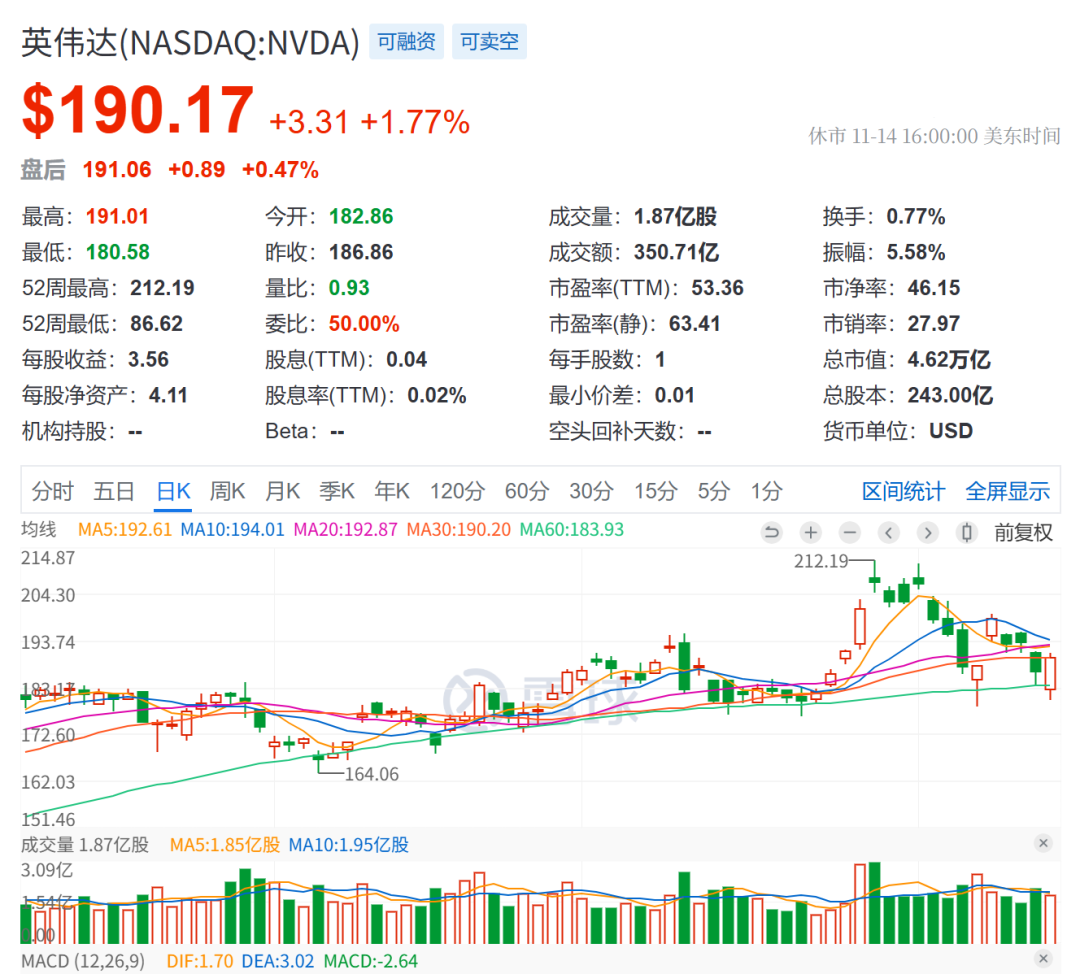The height and width of the screenshot is (974, 1080).
Task: Close the volume (成交量) indicator panel
Action: (x=1043, y=844)
